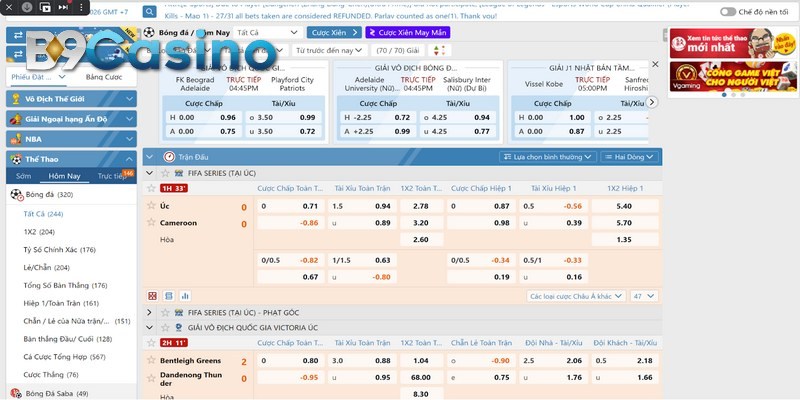
Task: Select the Hôm Nay tab
Action: pyautogui.click(x=64, y=176)
